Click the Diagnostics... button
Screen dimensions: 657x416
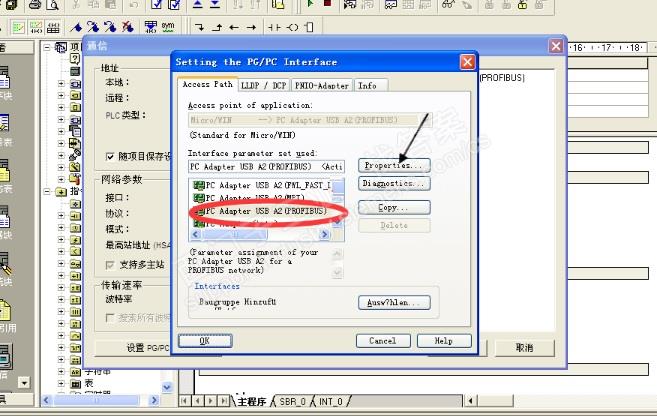394,183
